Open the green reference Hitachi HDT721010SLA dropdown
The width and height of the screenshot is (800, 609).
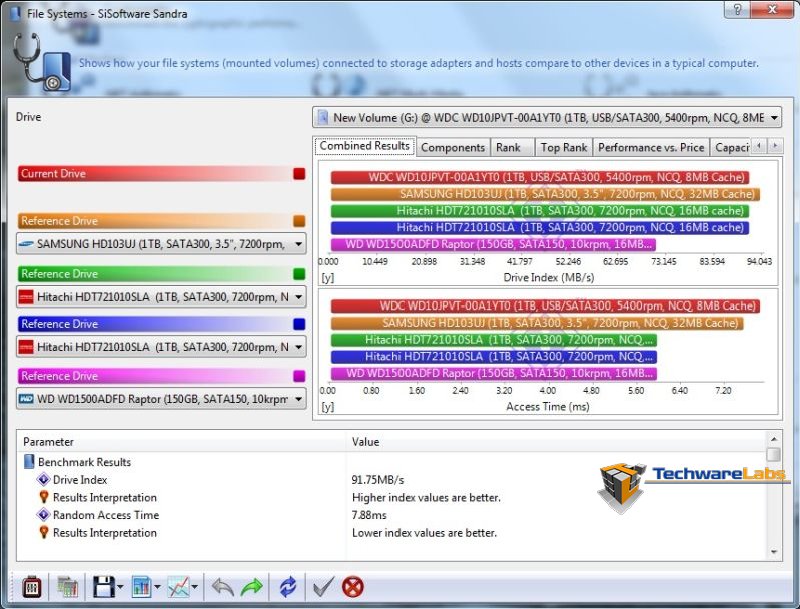click(x=161, y=296)
